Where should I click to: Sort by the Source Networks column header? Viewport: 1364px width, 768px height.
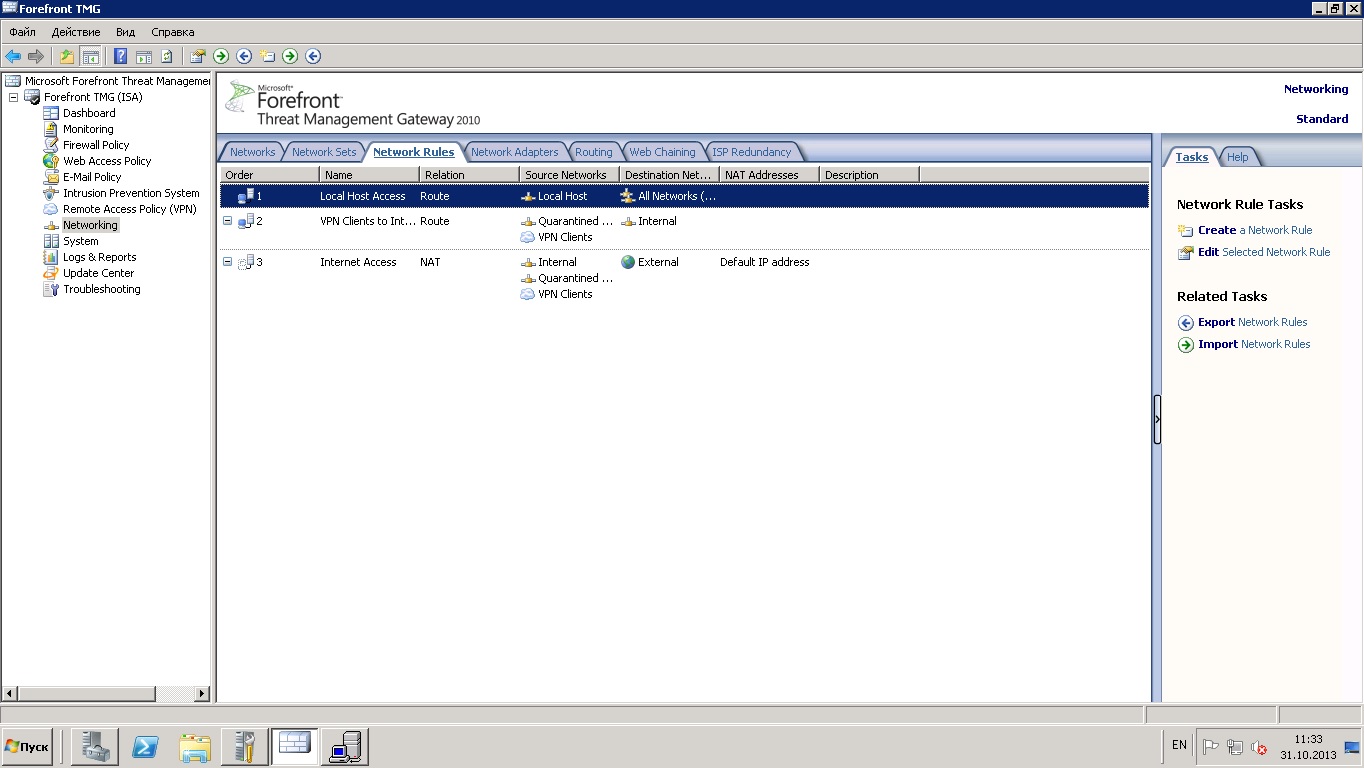pos(569,175)
